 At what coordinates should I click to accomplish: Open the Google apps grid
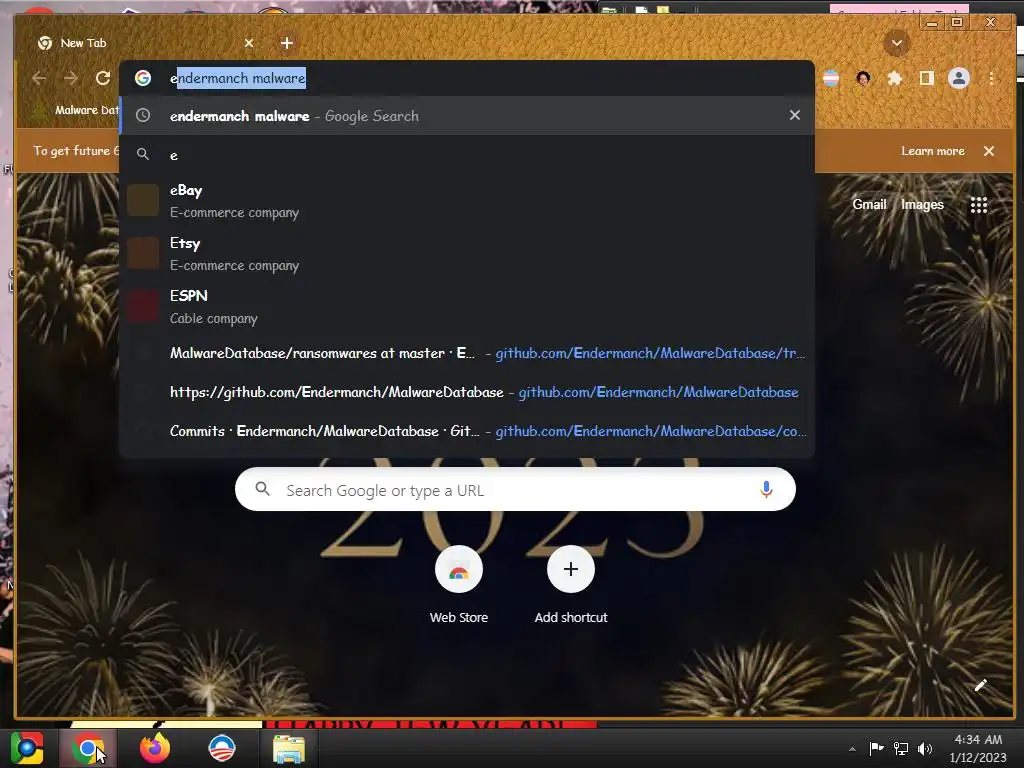pos(978,205)
